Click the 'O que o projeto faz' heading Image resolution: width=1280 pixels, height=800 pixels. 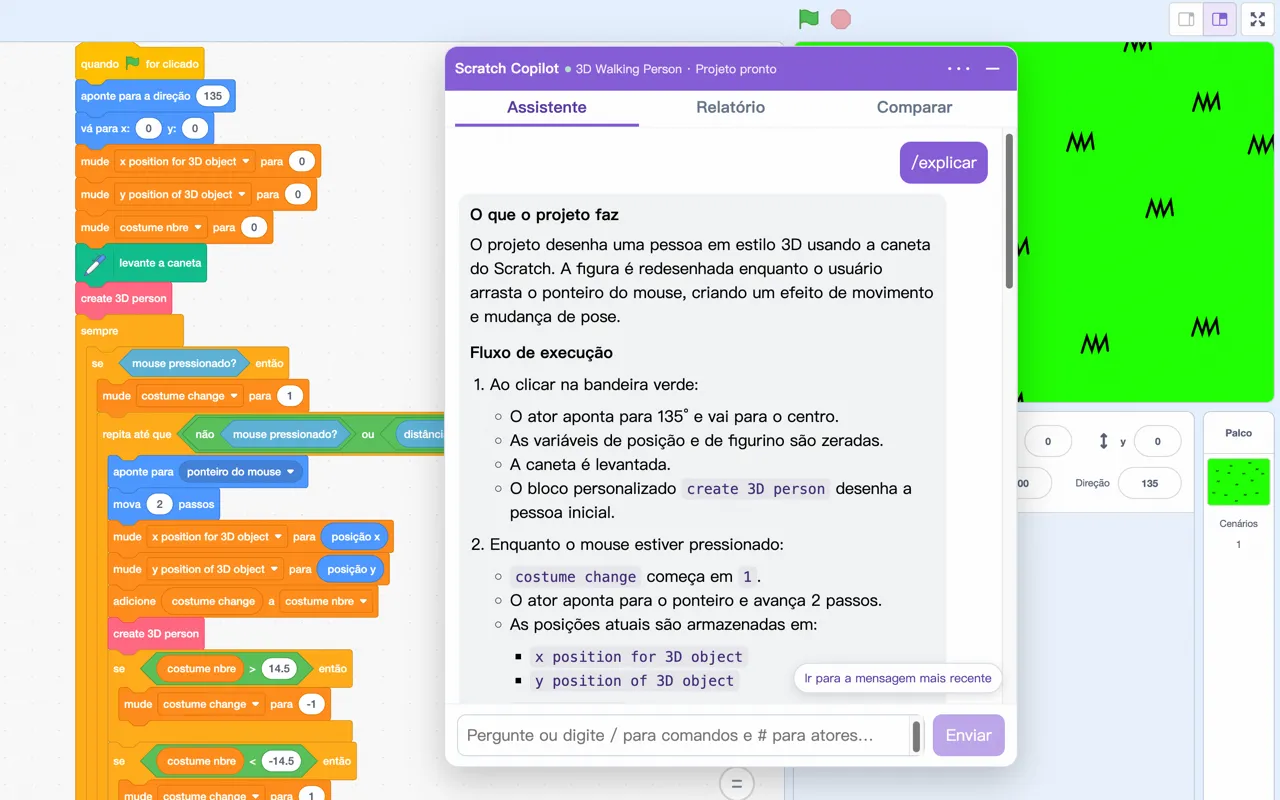tap(544, 215)
